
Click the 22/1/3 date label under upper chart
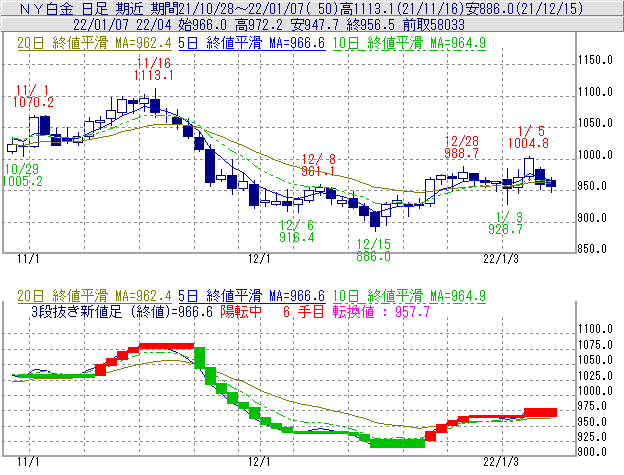click(501, 259)
